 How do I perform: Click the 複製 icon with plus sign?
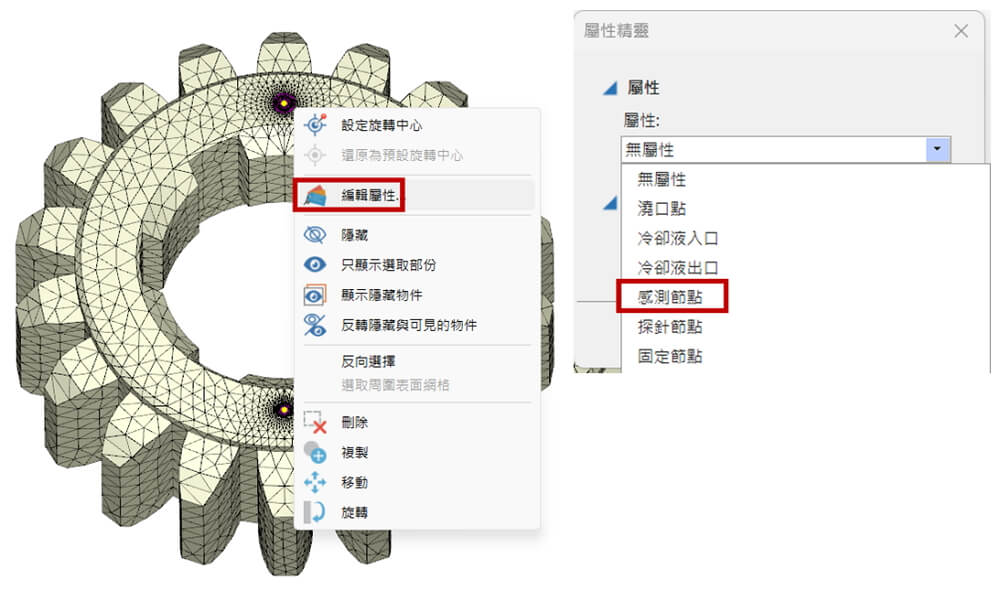(x=315, y=452)
